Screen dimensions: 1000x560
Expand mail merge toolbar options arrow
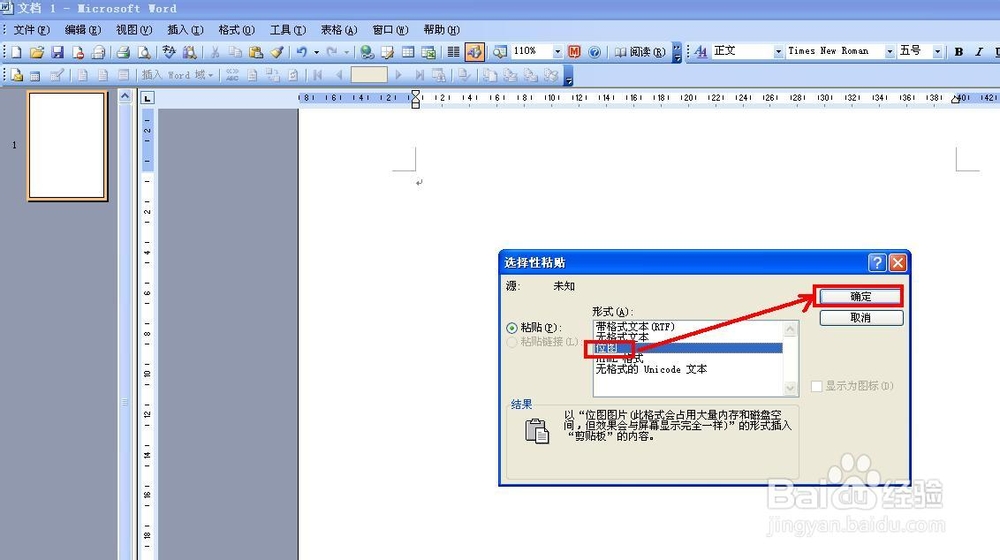[568, 76]
